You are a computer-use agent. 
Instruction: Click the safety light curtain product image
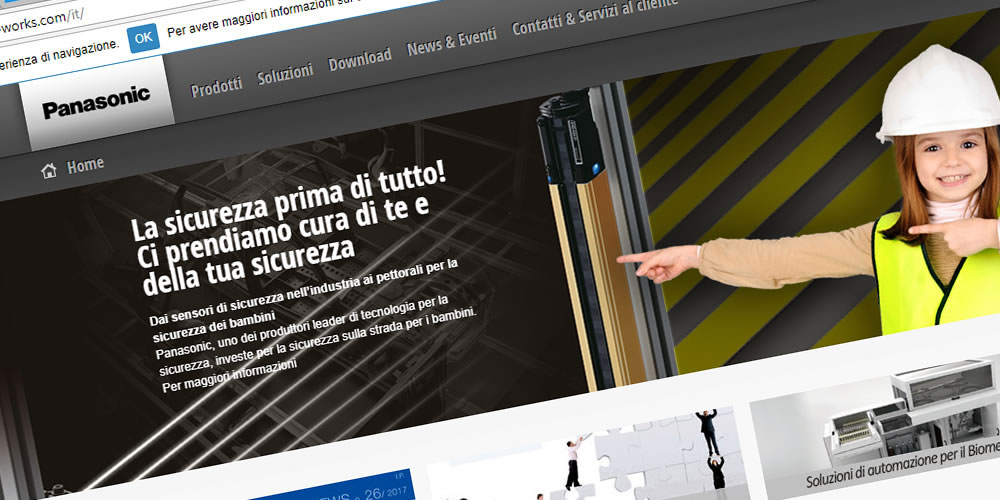pos(606,236)
